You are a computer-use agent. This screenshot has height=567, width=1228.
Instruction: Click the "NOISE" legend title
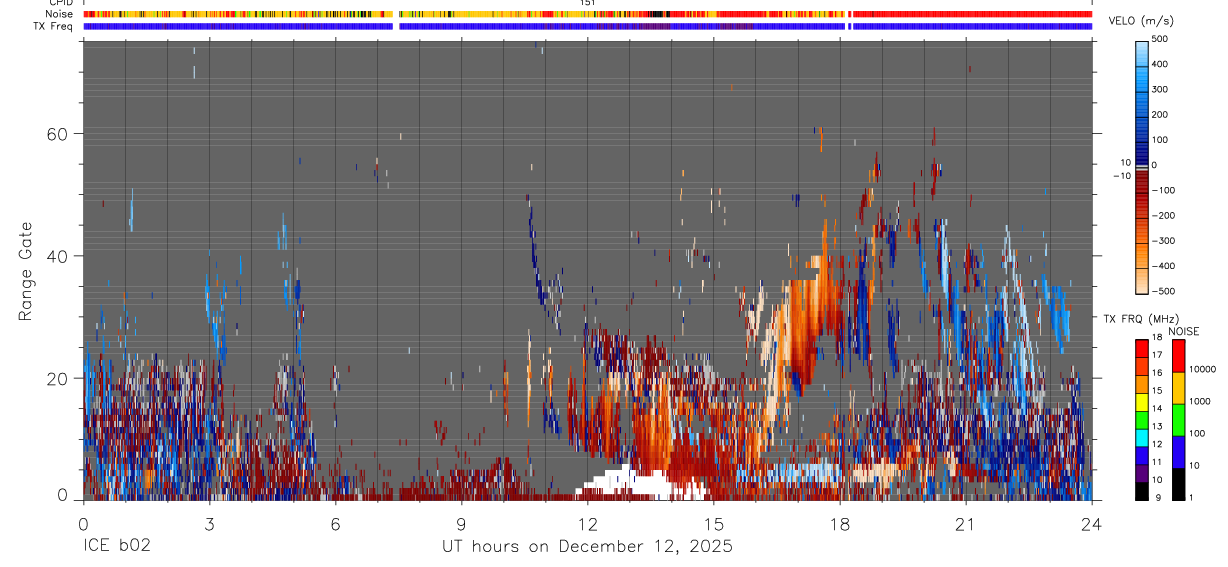[x=1183, y=331]
